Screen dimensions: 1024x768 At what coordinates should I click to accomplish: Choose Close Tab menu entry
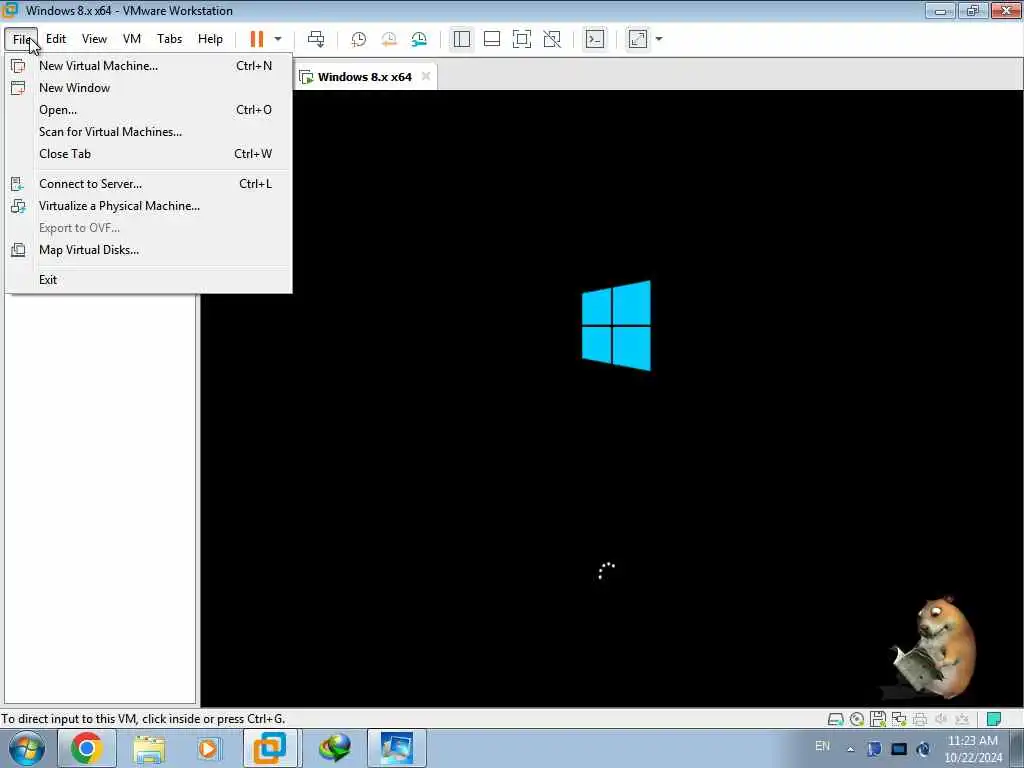click(x=149, y=154)
